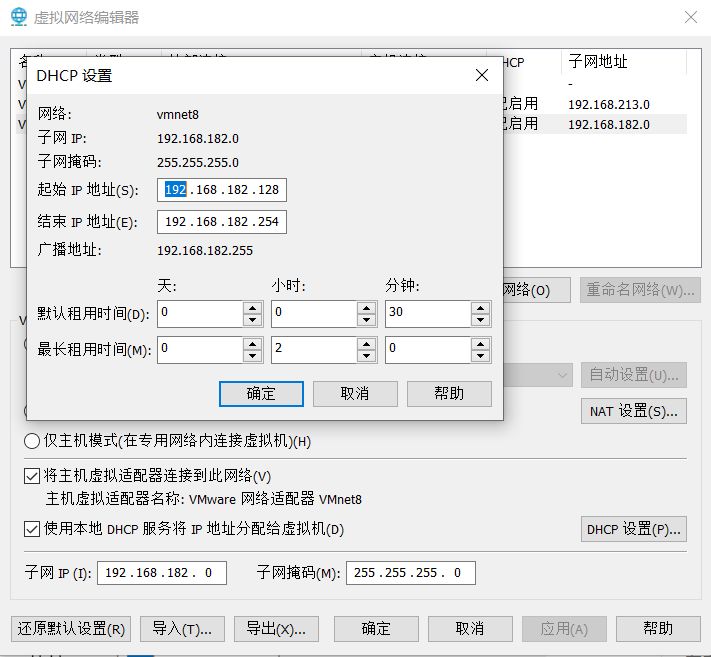711x657 pixels.
Task: Increase maximum lease days value
Action: pyautogui.click(x=253, y=345)
